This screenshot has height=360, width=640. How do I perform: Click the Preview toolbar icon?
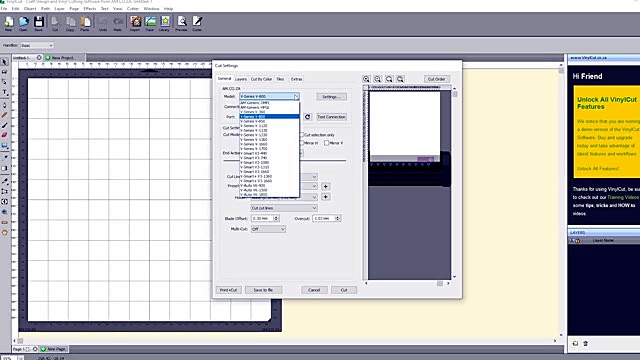coord(182,23)
